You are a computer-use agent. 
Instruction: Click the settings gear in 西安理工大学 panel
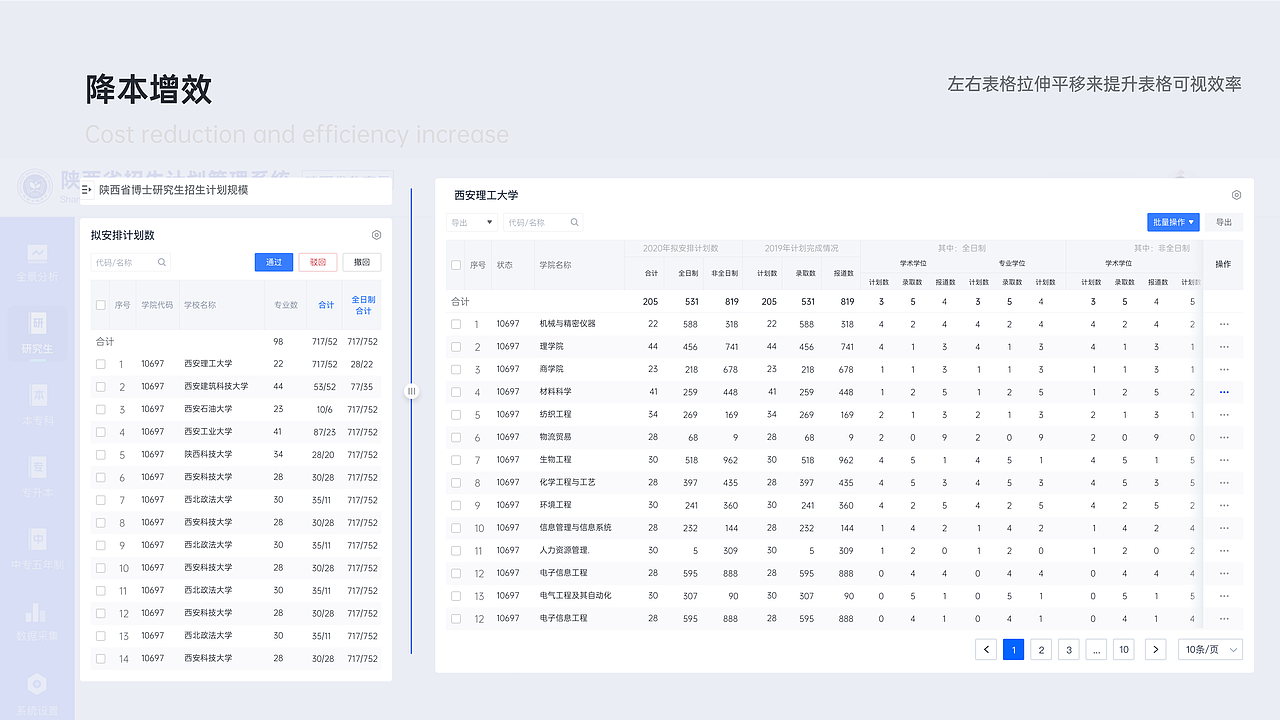click(1236, 195)
